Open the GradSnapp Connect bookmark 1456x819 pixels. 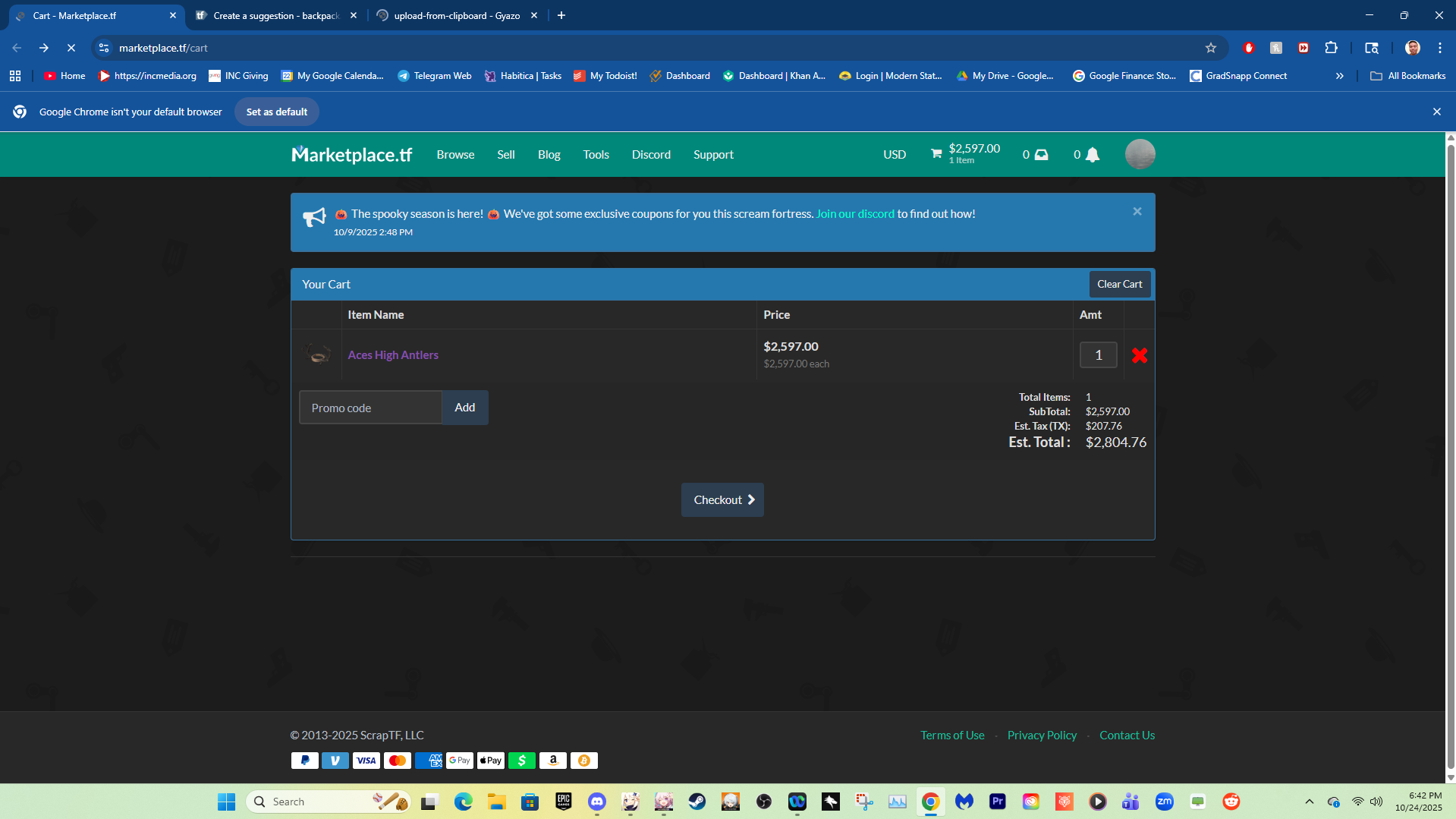tap(1238, 76)
